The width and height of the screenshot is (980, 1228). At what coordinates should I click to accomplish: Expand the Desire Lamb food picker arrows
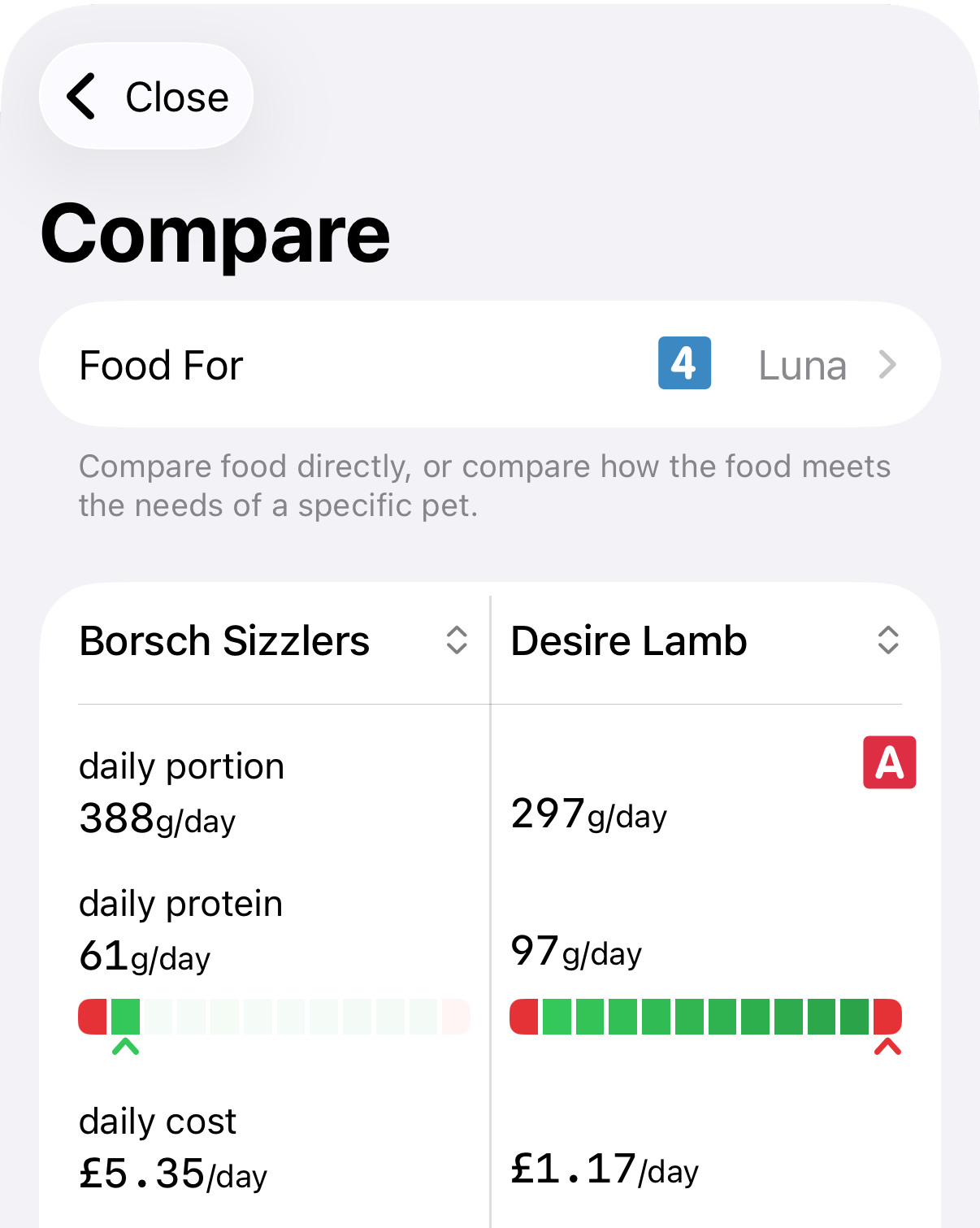pos(888,640)
